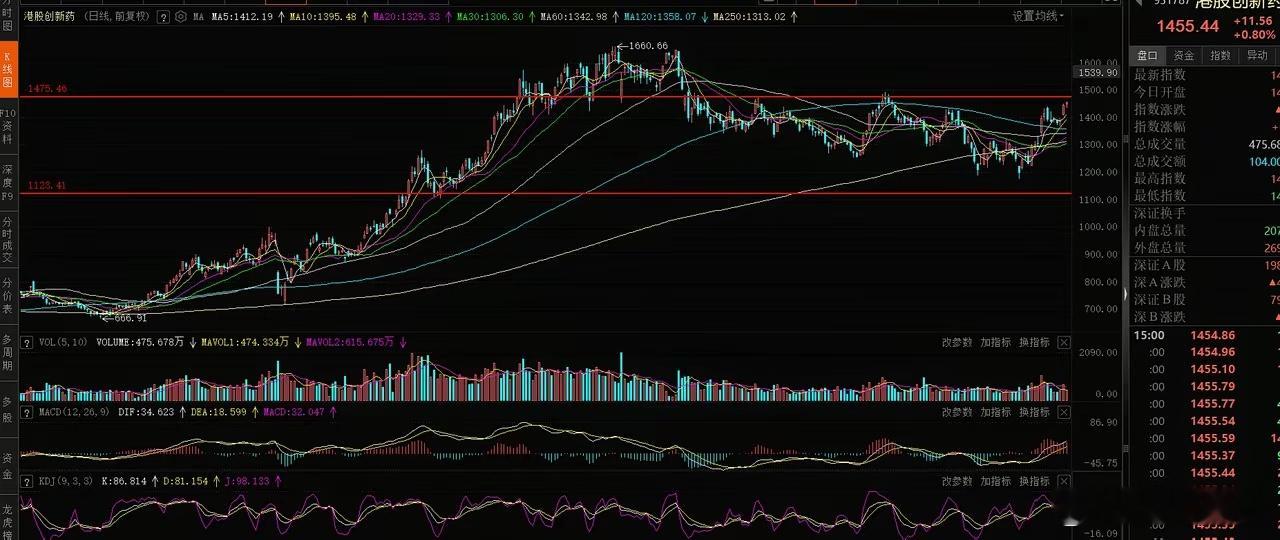Click the VOLUME:475.678万 value
The image size is (1280, 540).
point(139,342)
